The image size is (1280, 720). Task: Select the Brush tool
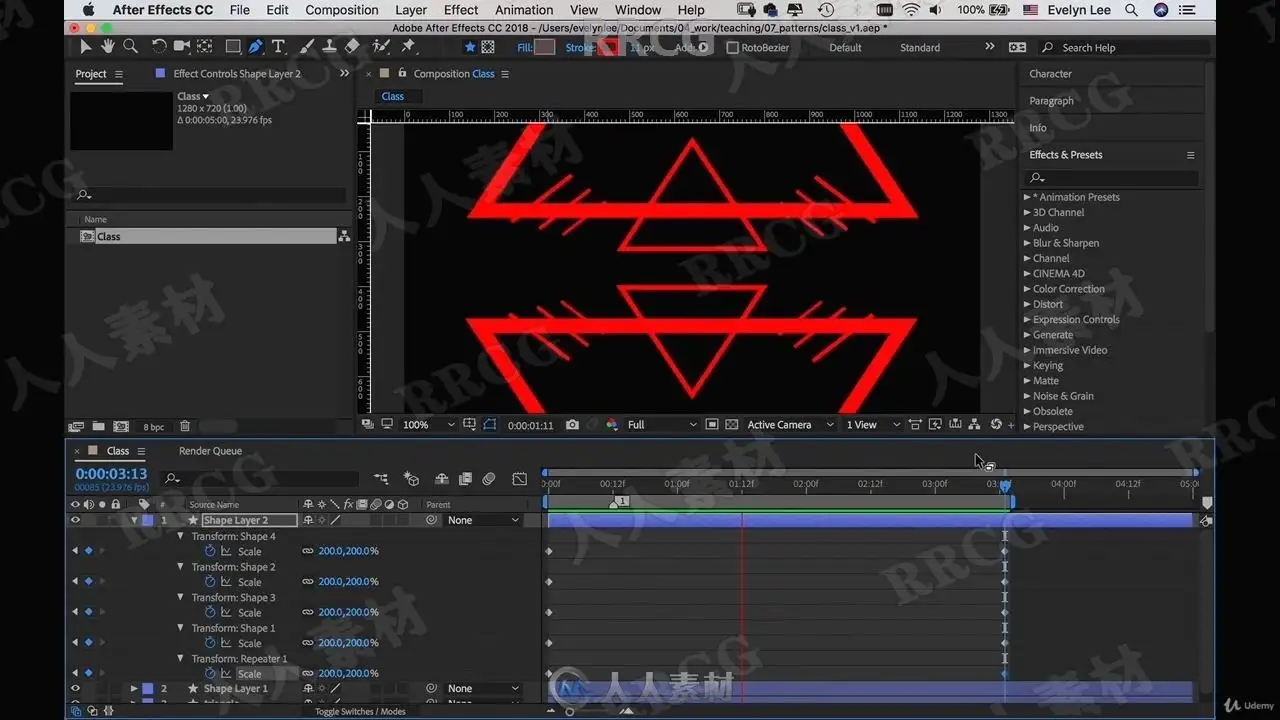tap(307, 47)
